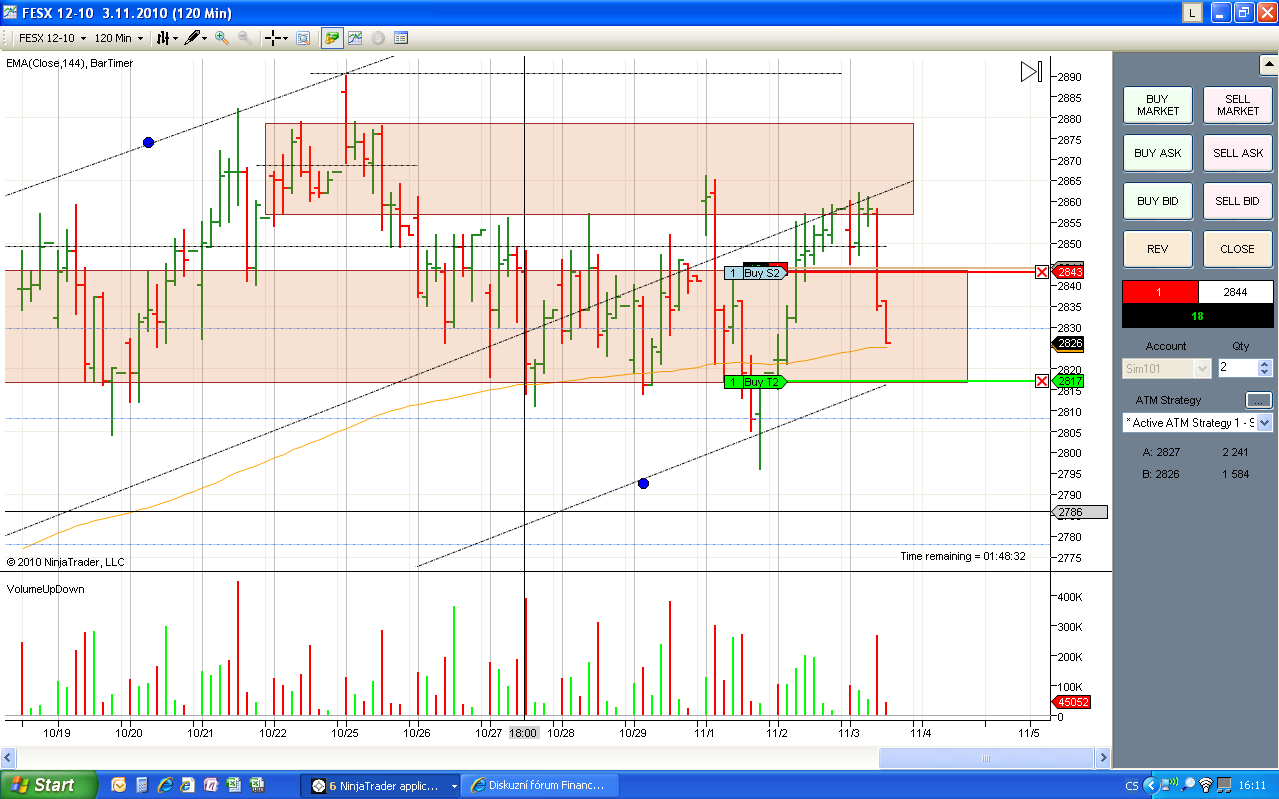Click the zoom frame toolbar icon
The height and width of the screenshot is (799, 1279).
[x=302, y=38]
